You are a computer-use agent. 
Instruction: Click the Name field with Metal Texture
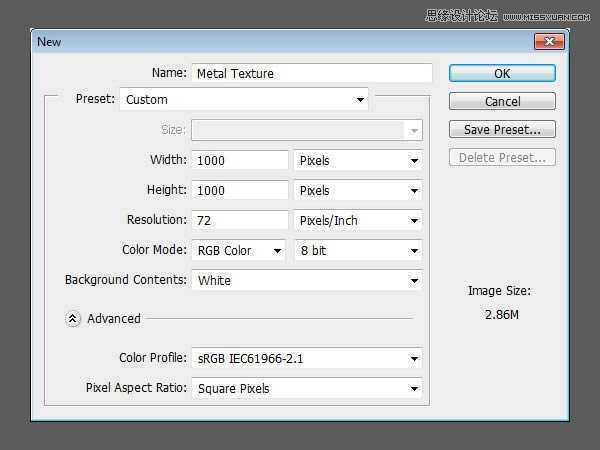coord(312,73)
